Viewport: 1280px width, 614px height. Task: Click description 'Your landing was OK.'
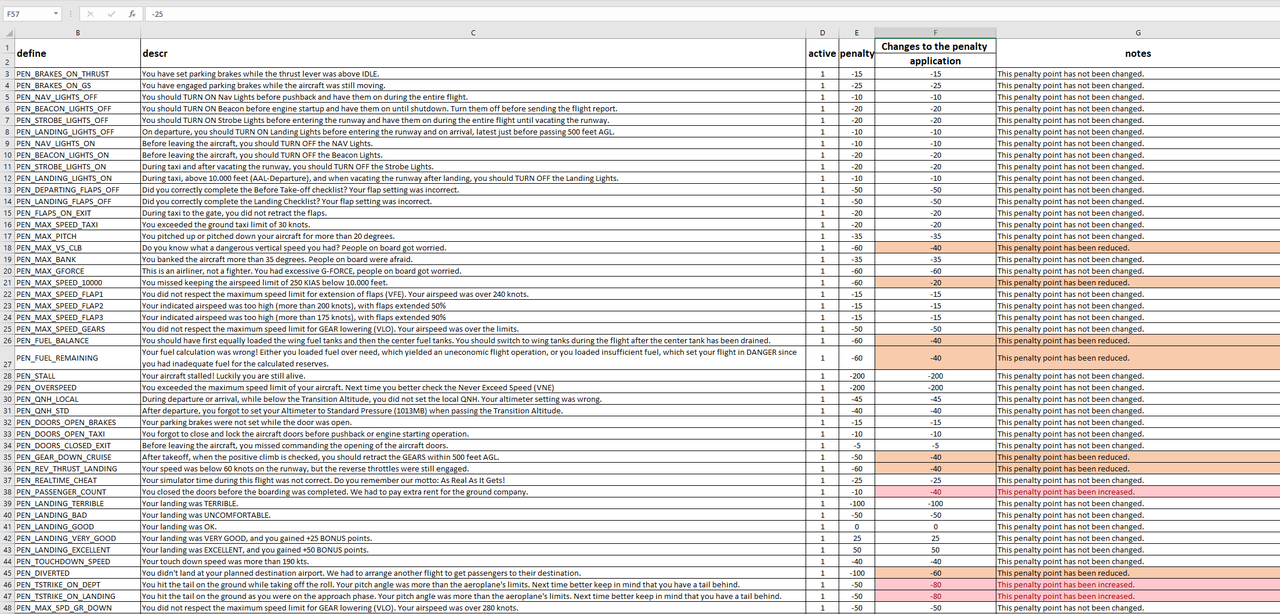[x=178, y=526]
